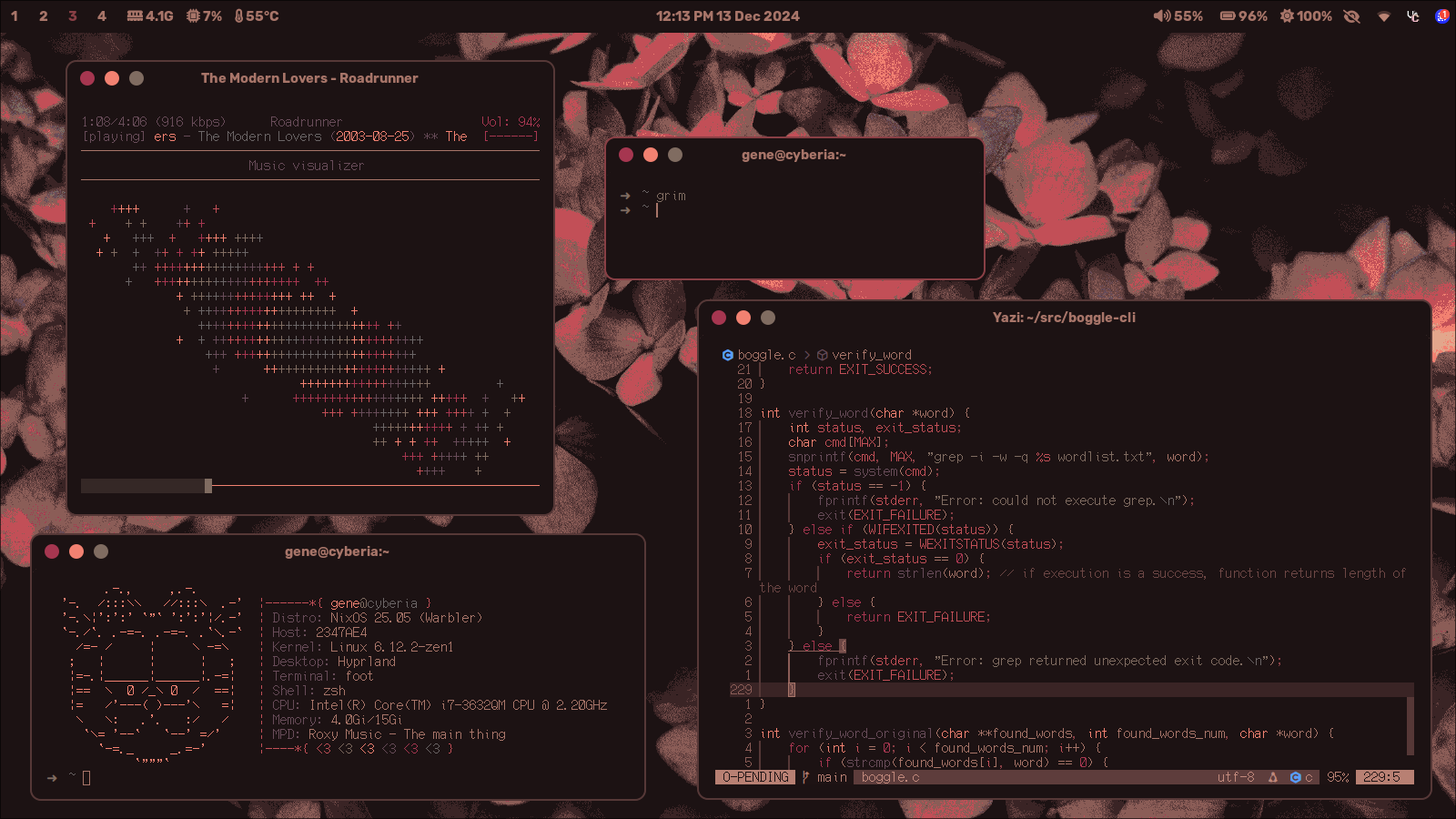Click the Wi-Fi network icon
This screenshot has width=1456, height=819.
(1384, 16)
